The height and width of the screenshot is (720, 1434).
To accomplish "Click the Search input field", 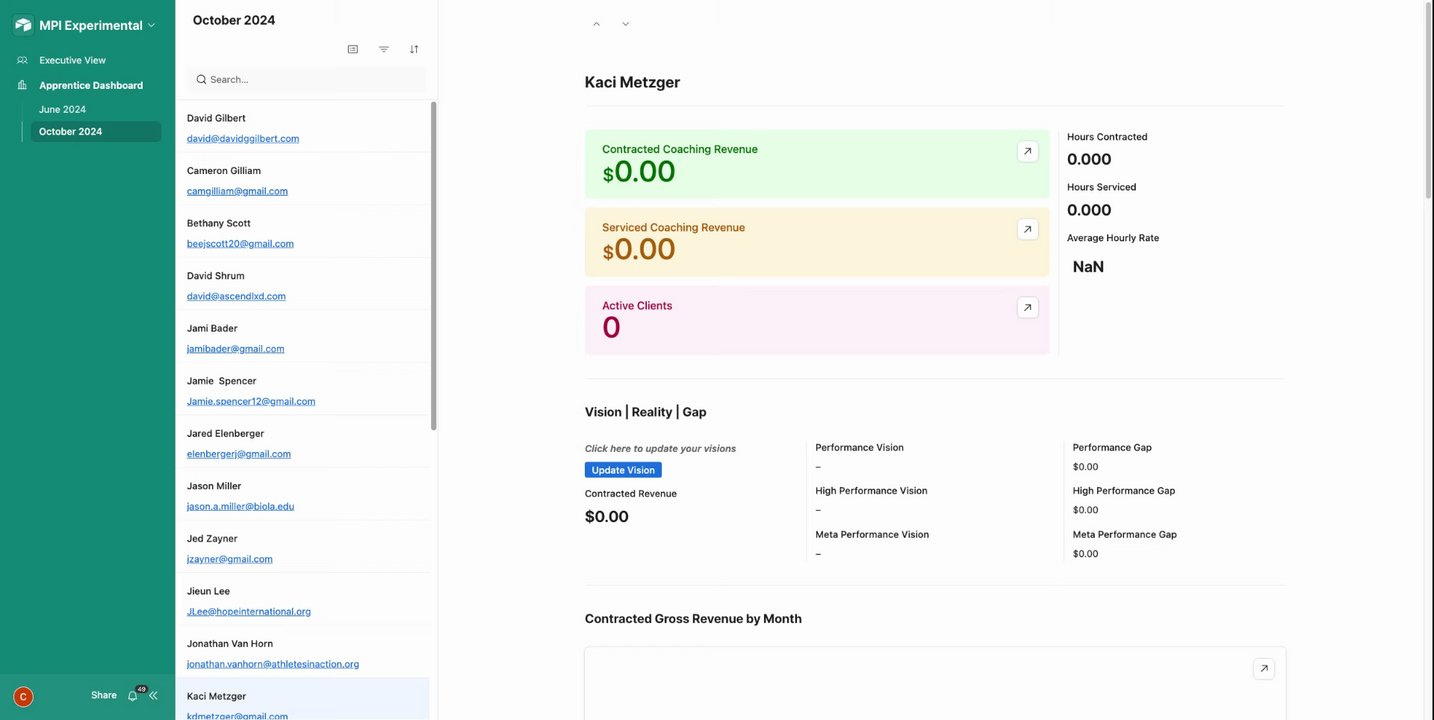I will [x=310, y=79].
